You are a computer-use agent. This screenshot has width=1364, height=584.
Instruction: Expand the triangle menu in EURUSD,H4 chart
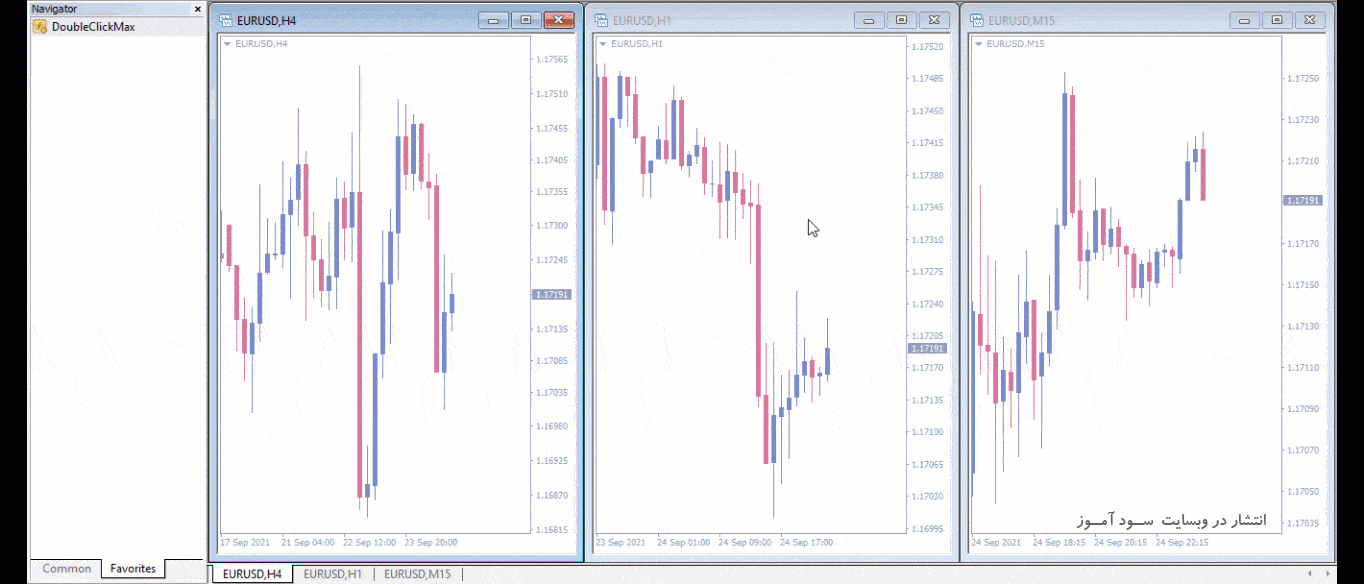click(x=227, y=44)
